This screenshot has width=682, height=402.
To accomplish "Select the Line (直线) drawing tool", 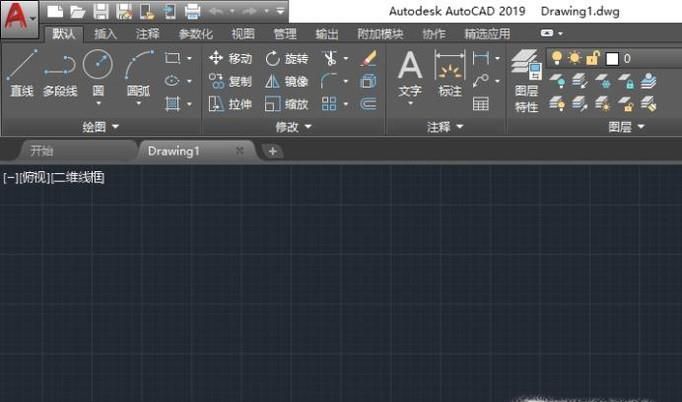I will [21, 74].
